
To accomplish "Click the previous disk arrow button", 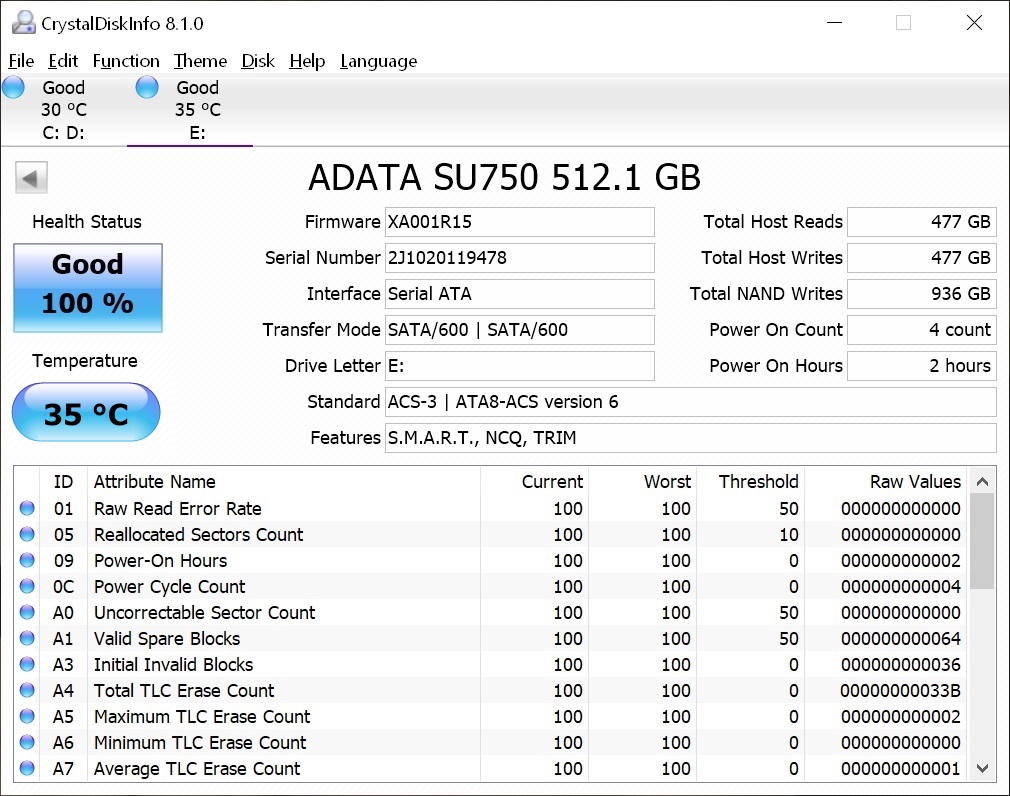I will [x=31, y=179].
